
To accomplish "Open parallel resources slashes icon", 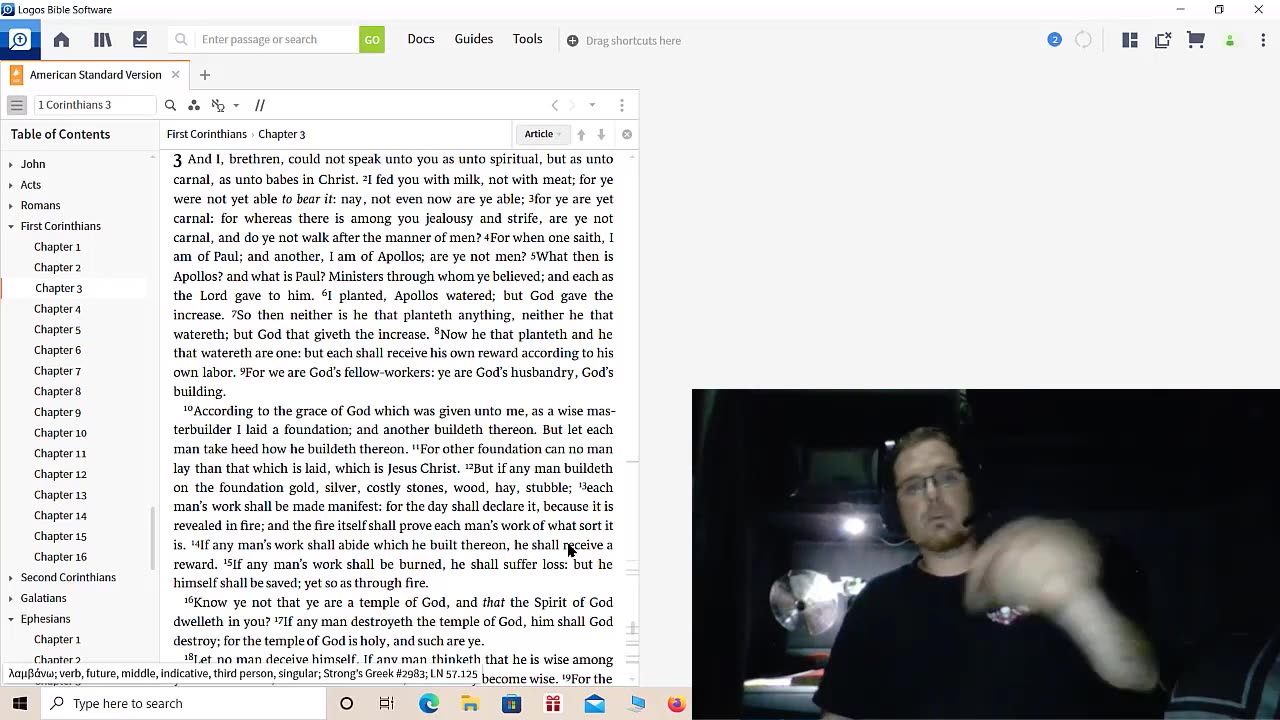I will [259, 105].
